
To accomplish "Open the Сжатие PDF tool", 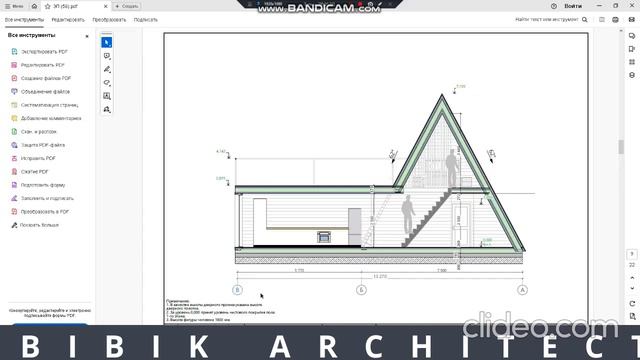I will [34, 171].
